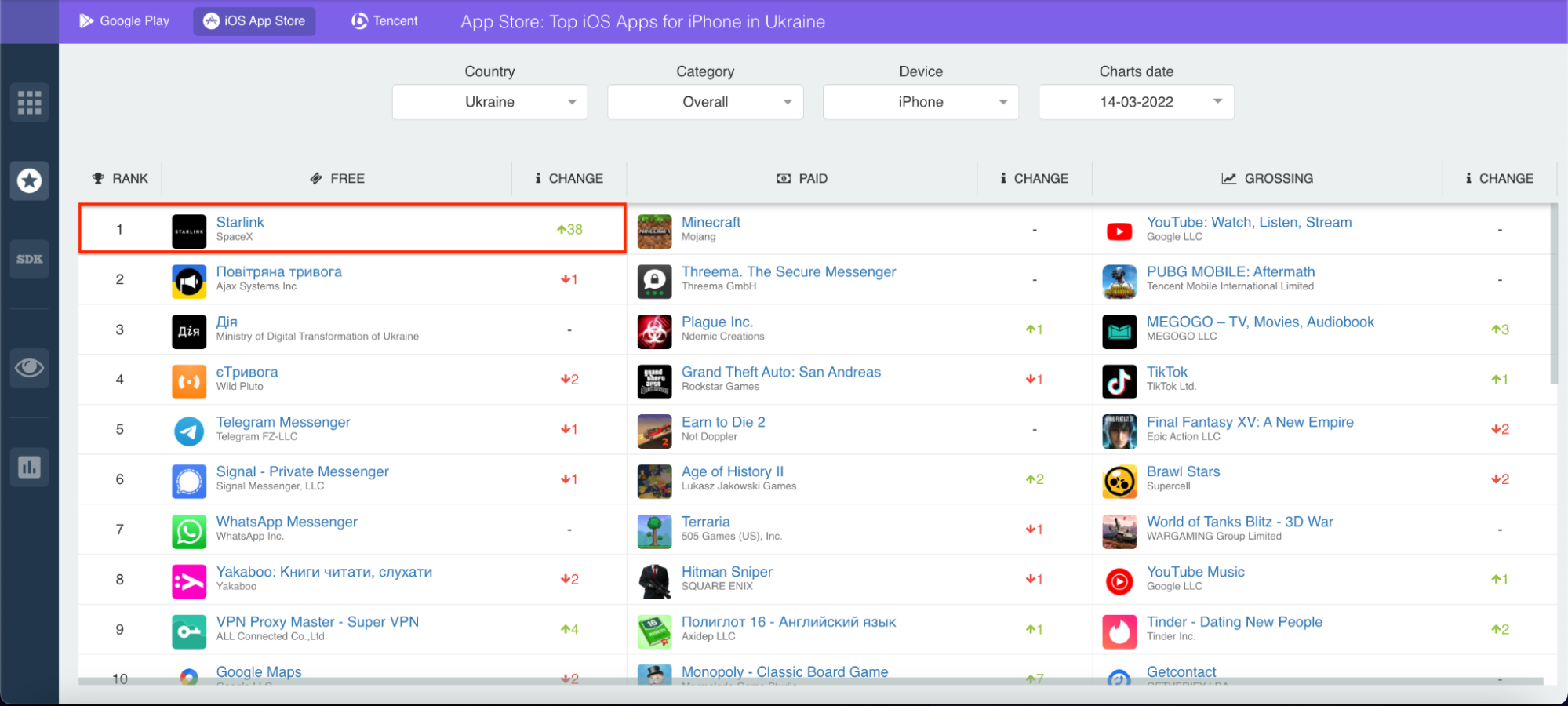
Task: Click the info icon on the PAID CHANGE header
Action: pyautogui.click(x=1003, y=179)
